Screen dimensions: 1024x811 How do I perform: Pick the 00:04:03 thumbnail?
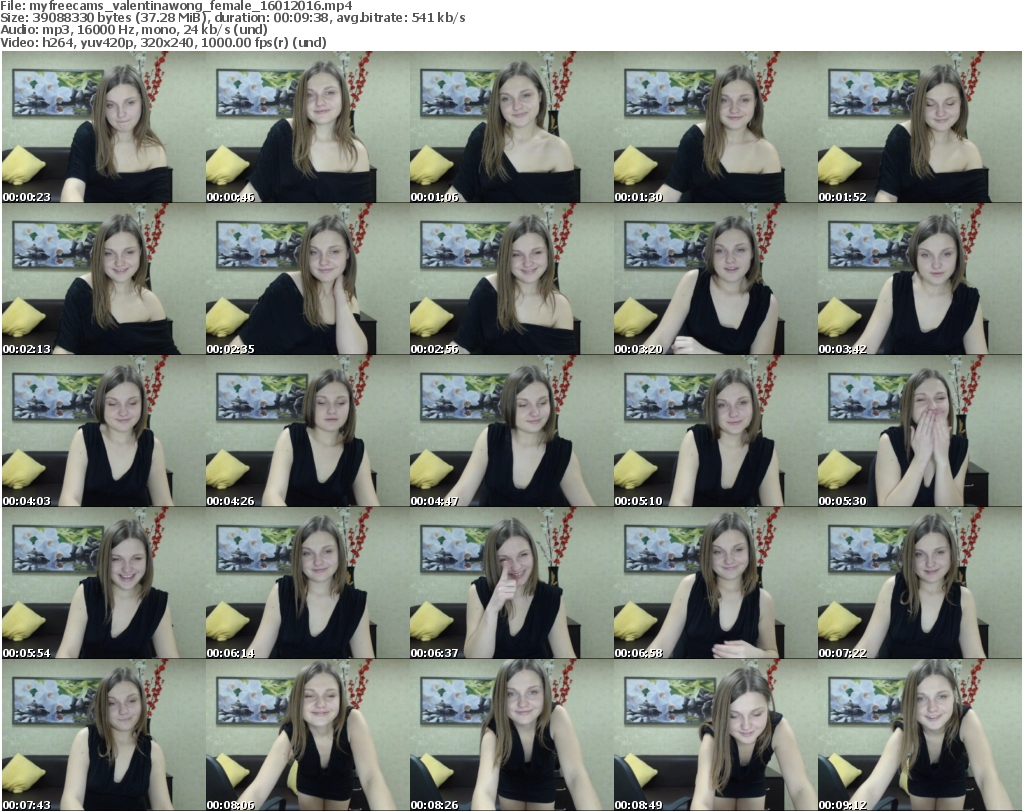pyautogui.click(x=104, y=432)
